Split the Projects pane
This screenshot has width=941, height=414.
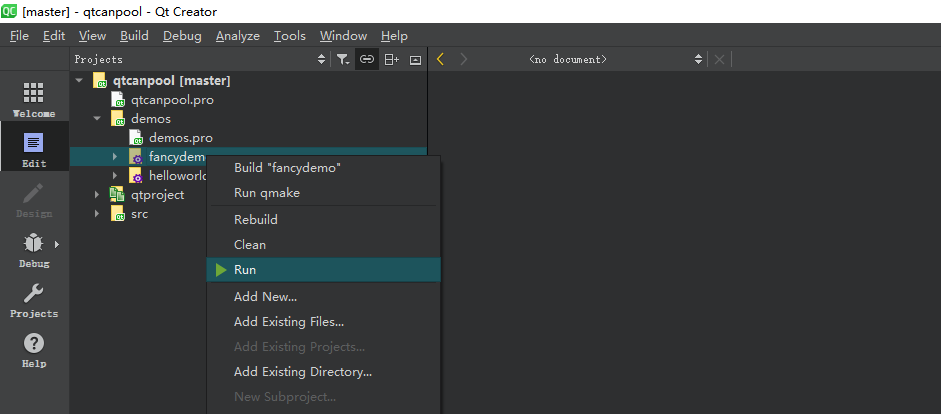(391, 59)
